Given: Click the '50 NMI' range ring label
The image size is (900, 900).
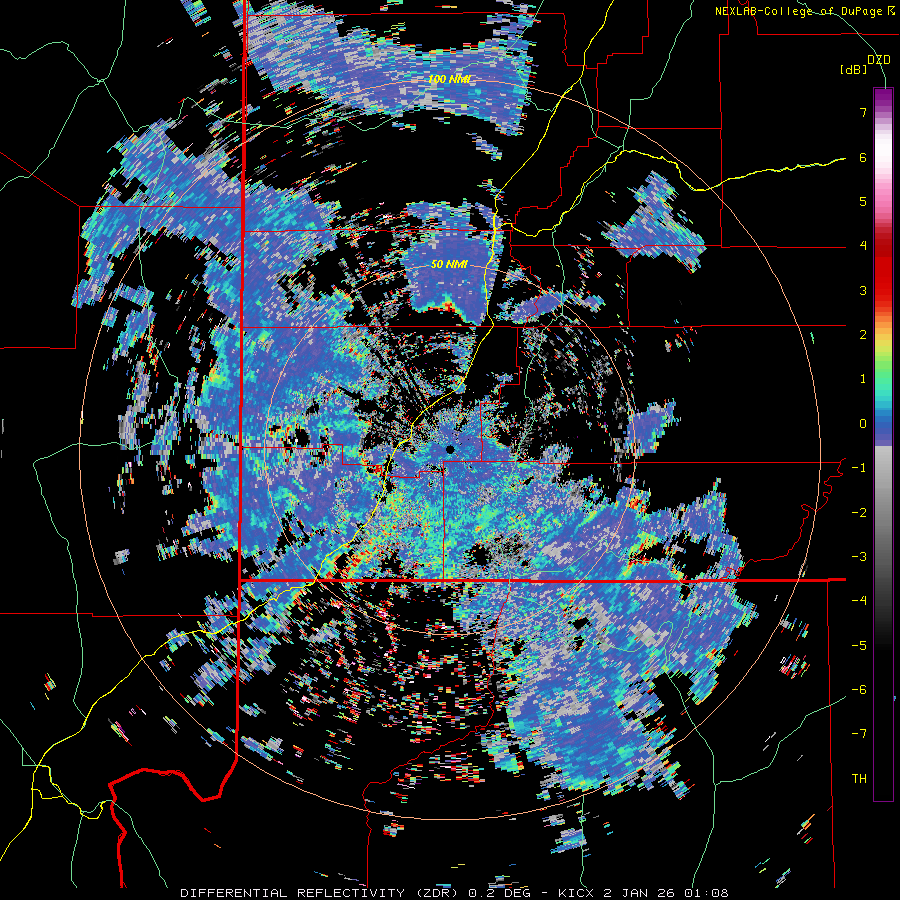Looking at the screenshot, I should click(x=449, y=265).
